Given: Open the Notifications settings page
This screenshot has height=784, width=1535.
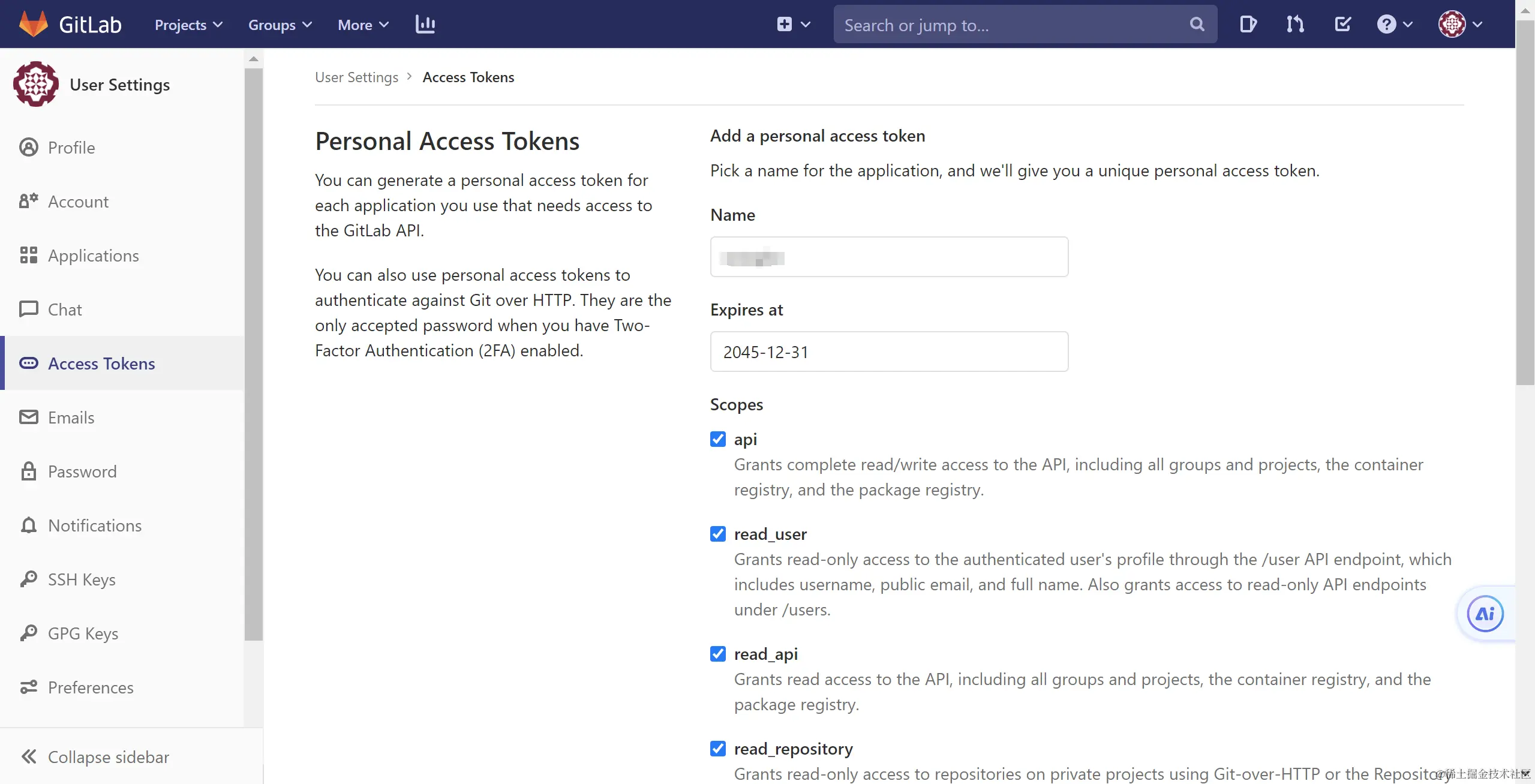Looking at the screenshot, I should pyautogui.click(x=95, y=525).
